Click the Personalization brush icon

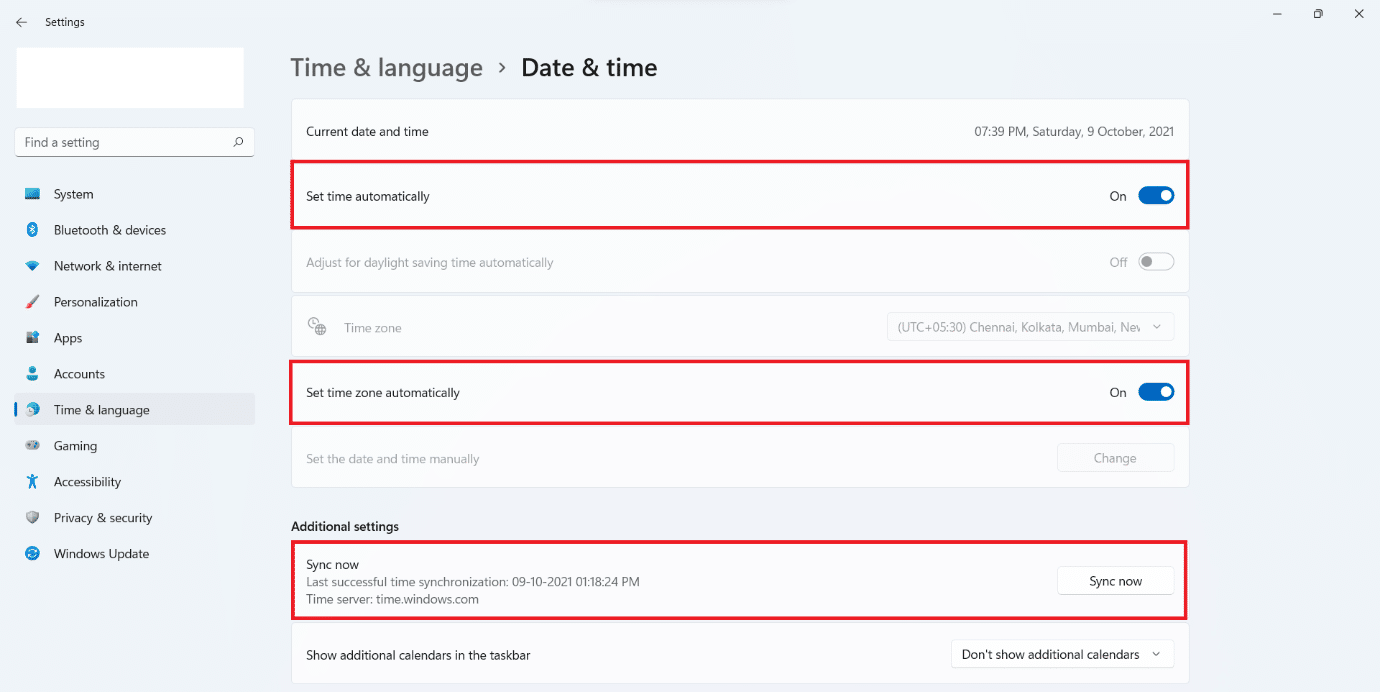33,302
